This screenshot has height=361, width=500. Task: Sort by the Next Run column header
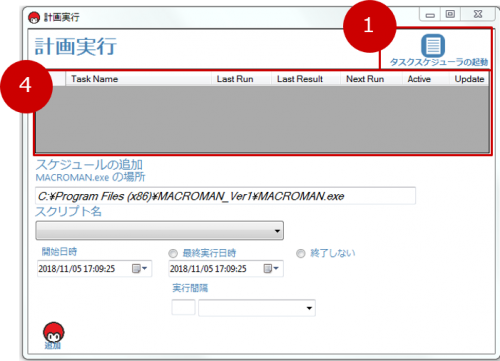tap(371, 79)
